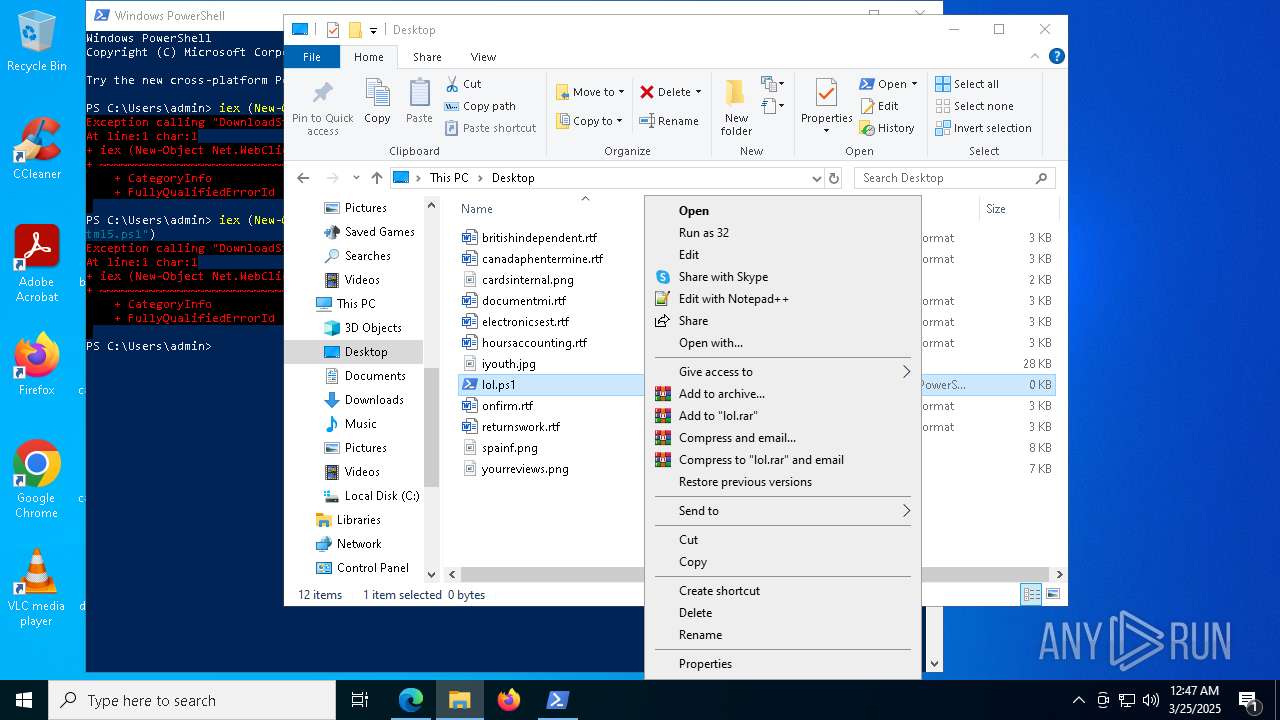Open the File tab

click(312, 57)
